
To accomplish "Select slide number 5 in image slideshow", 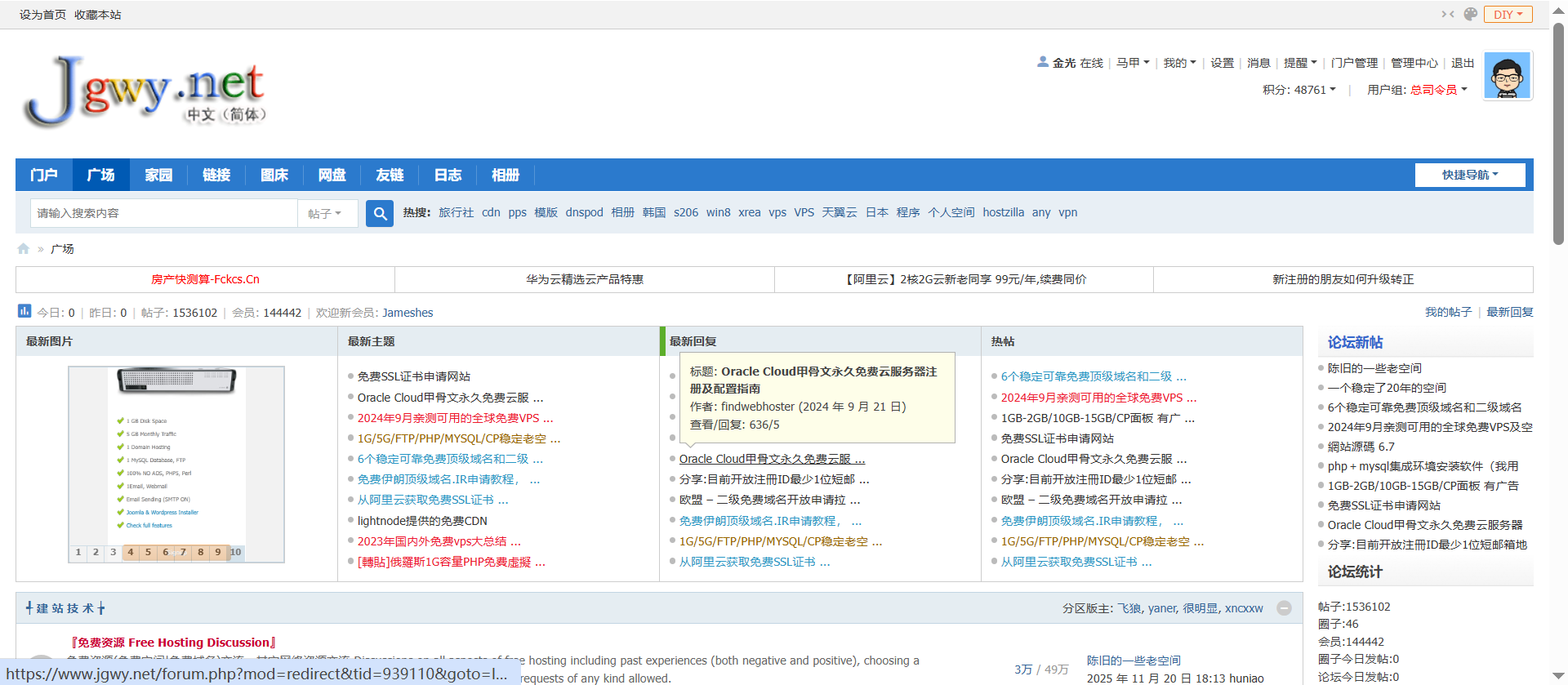I will point(148,553).
